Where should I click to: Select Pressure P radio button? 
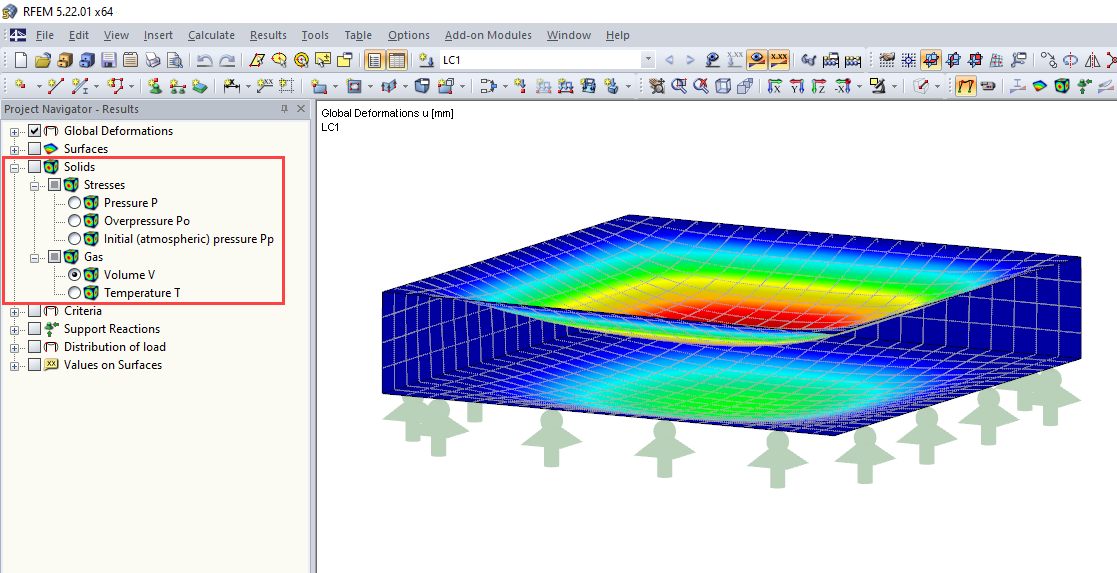(x=74, y=202)
